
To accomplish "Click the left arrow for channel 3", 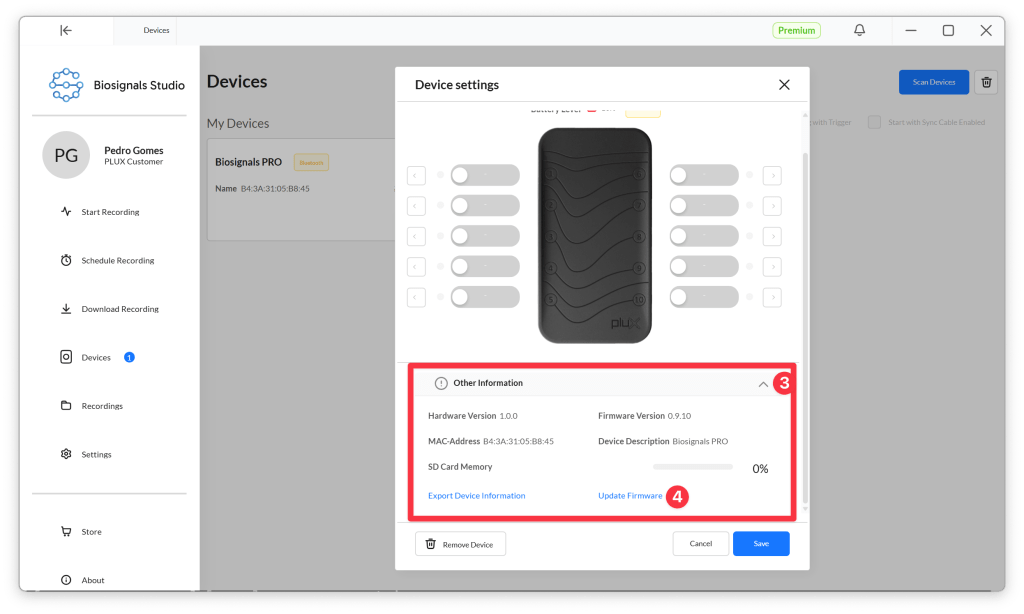I will [416, 236].
